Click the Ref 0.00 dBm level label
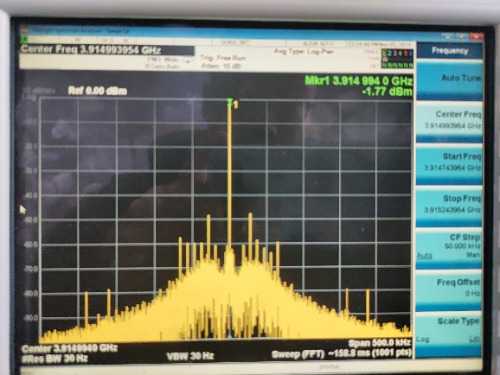The width and height of the screenshot is (500, 375). click(x=97, y=91)
